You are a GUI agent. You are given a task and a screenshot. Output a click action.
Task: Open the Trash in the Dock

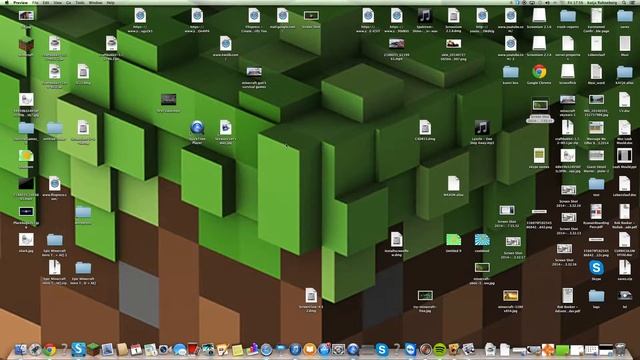(x=620, y=350)
